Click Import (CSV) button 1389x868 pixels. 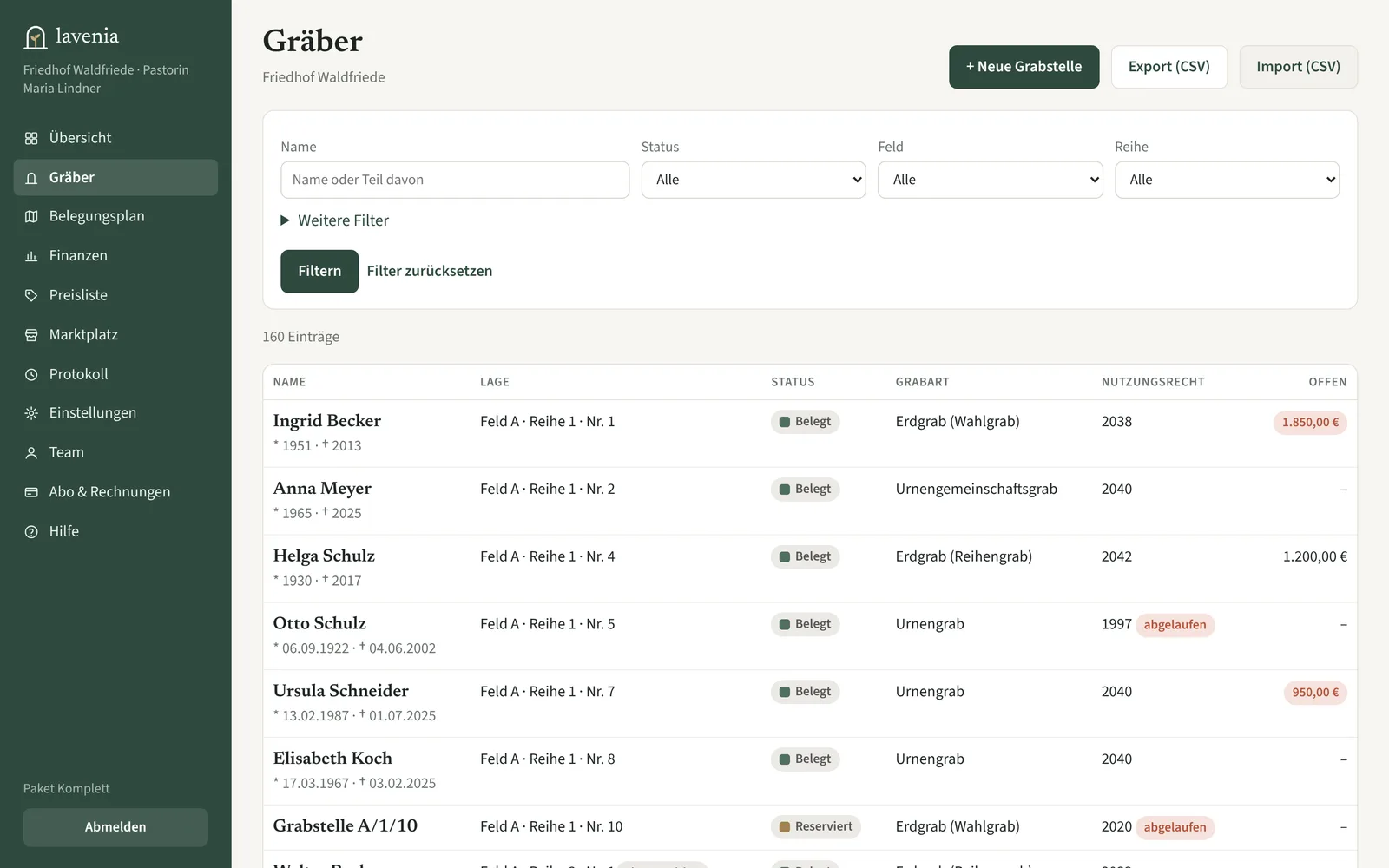[1299, 67]
